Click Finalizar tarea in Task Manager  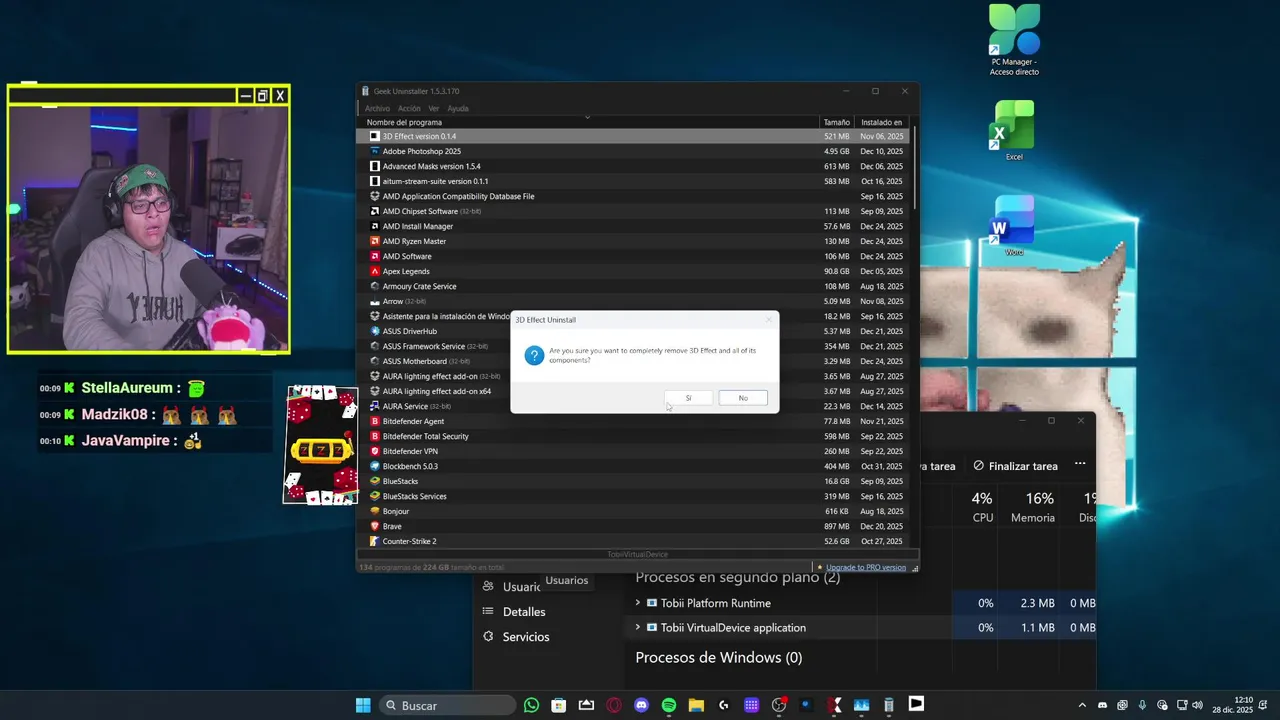click(1015, 466)
